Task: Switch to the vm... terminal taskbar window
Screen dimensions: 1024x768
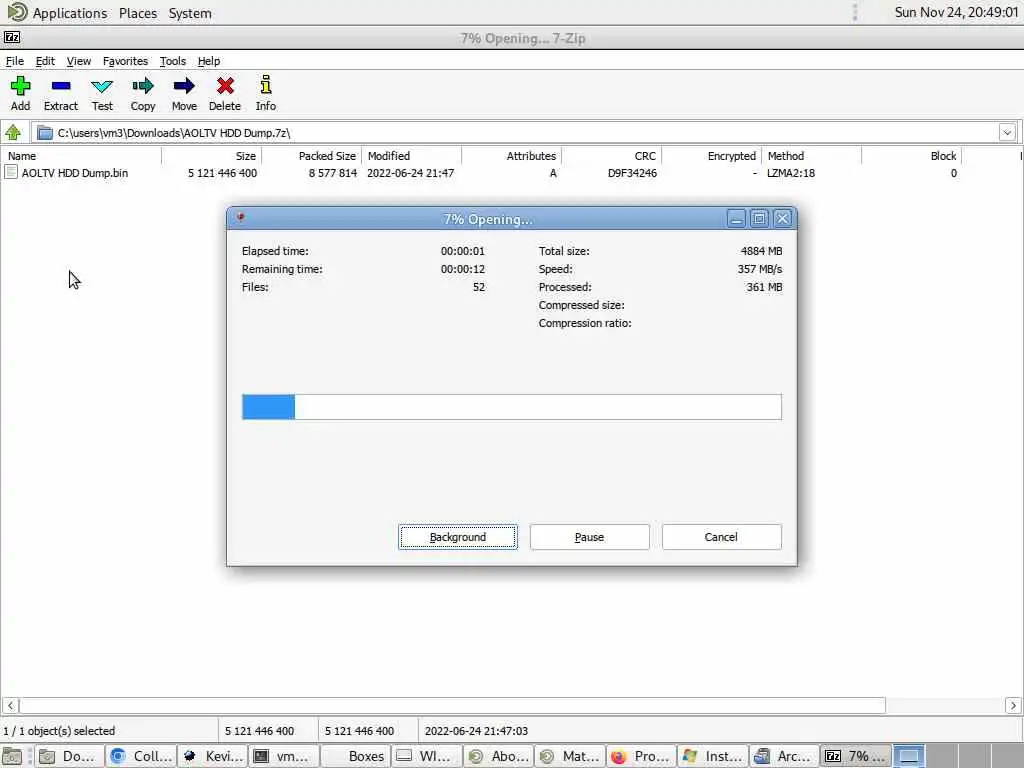Action: click(285, 756)
